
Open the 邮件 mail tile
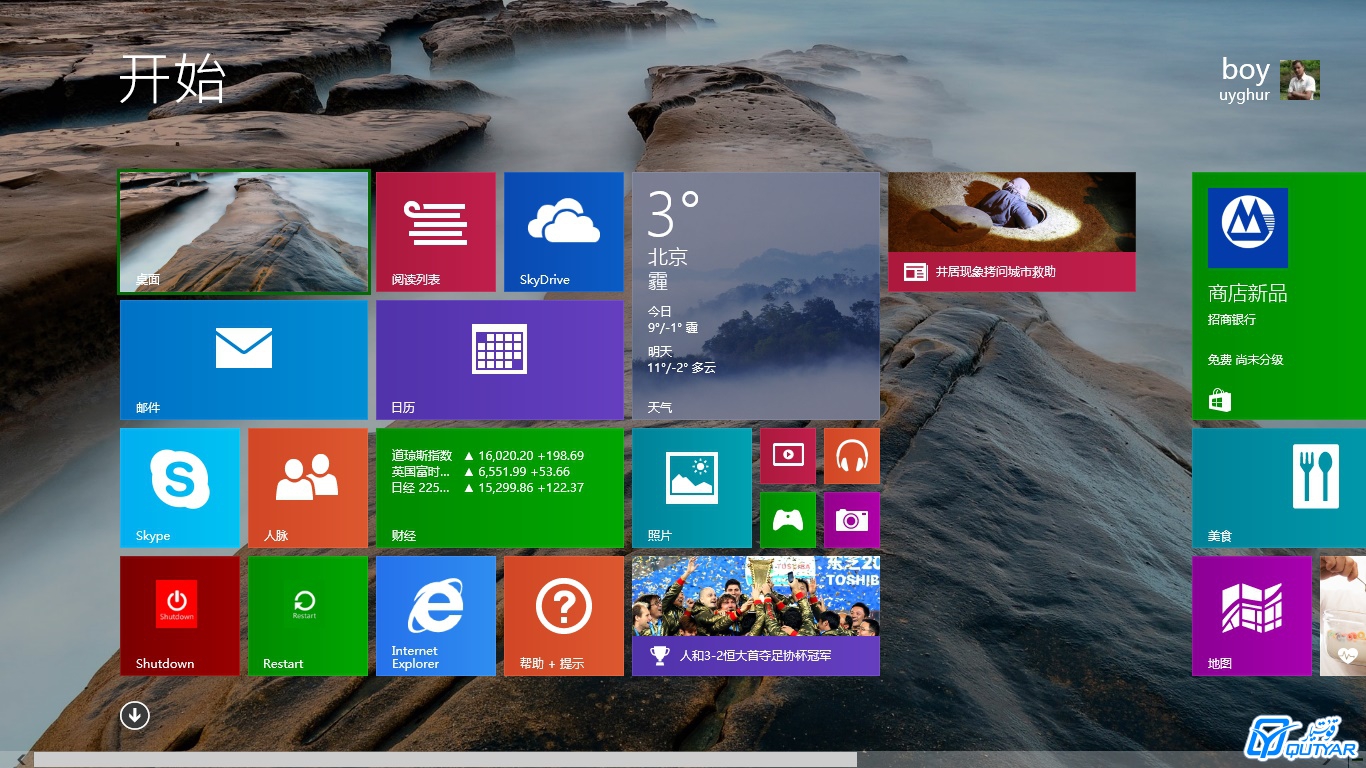pos(244,360)
